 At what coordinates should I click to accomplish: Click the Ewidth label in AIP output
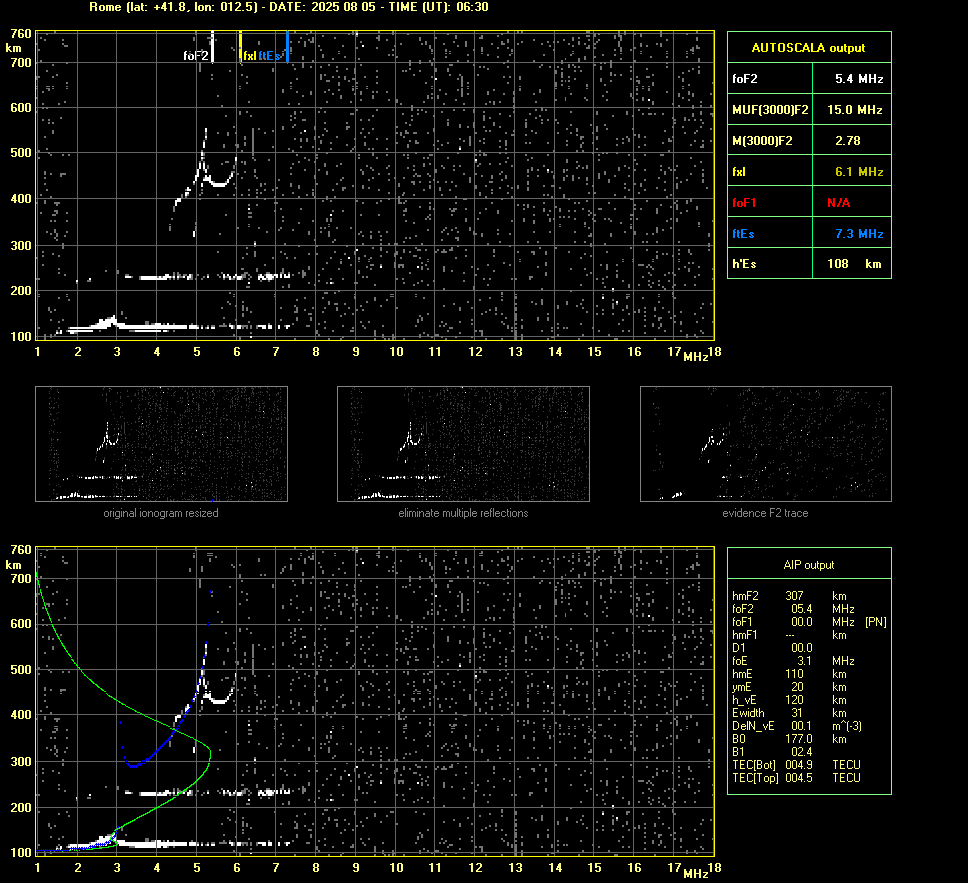coord(748,713)
